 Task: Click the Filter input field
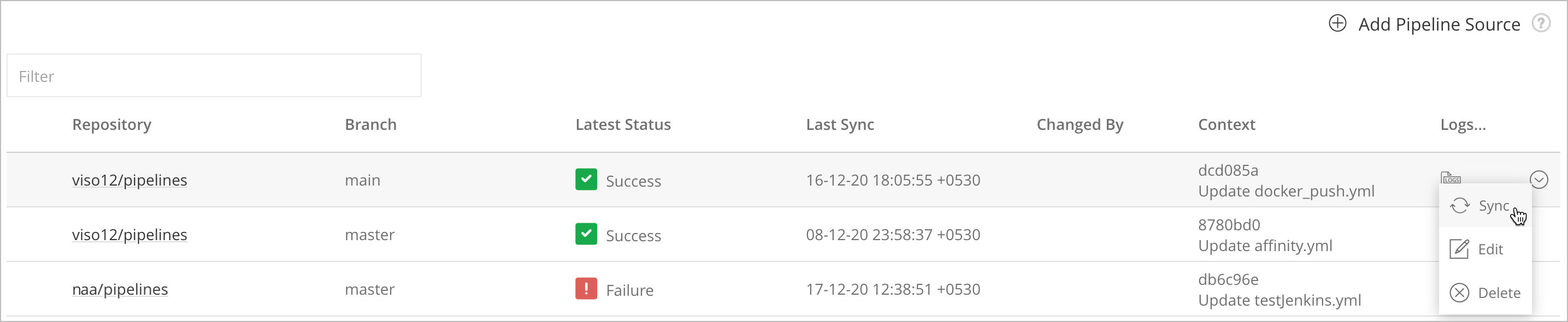pyautogui.click(x=214, y=75)
